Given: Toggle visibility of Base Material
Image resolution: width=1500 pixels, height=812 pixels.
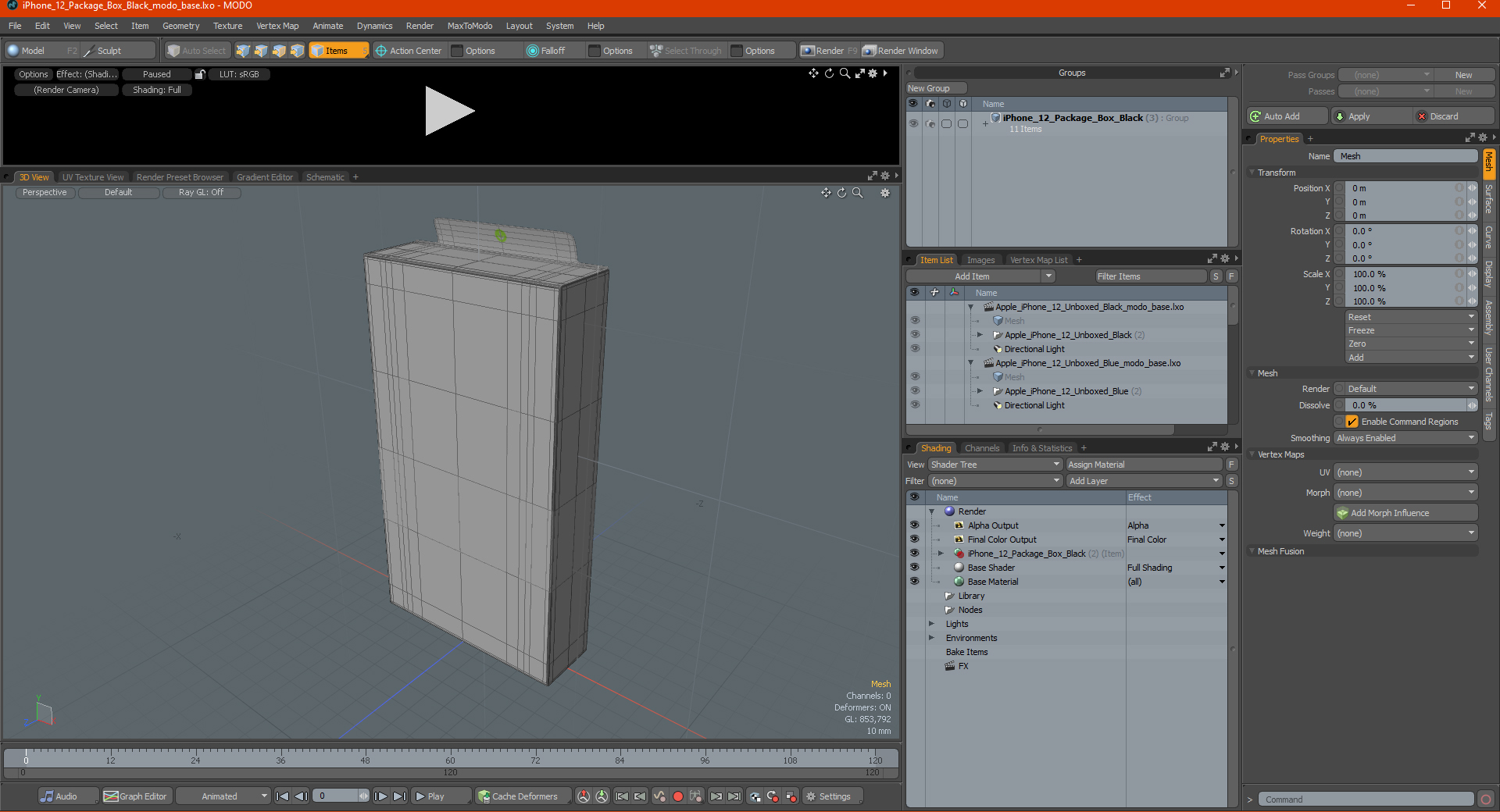Looking at the screenshot, I should tap(914, 582).
